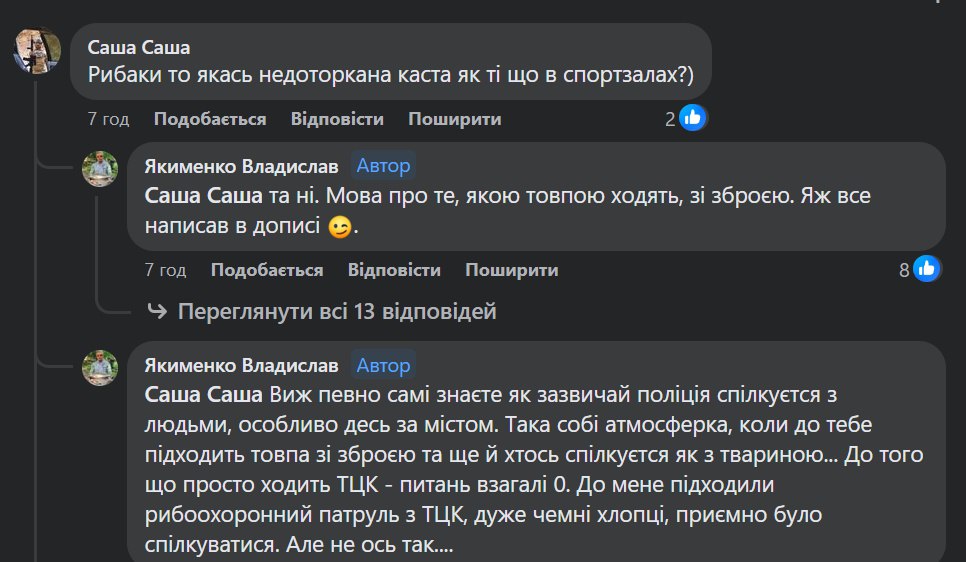Reply to Саша Саша's comment with 'Відповісти'
This screenshot has height=562, width=966.
pyautogui.click(x=337, y=119)
